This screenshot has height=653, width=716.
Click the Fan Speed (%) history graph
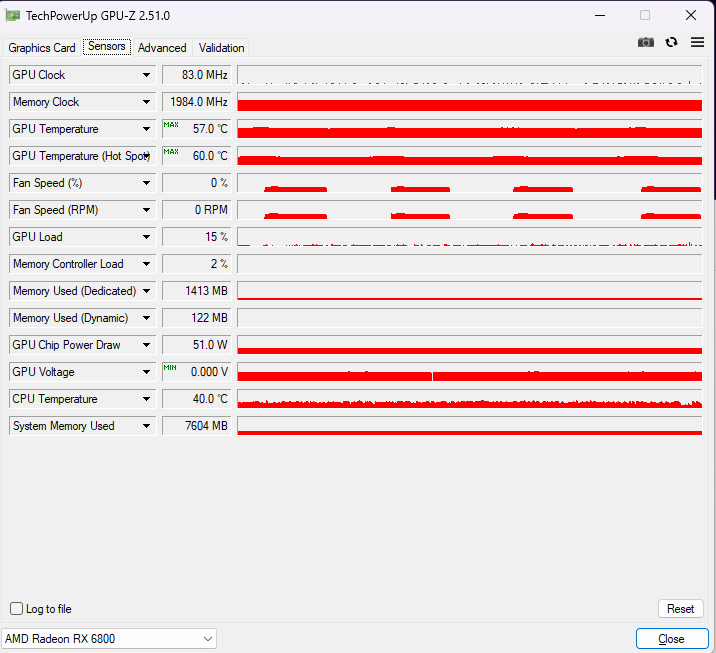tap(469, 183)
